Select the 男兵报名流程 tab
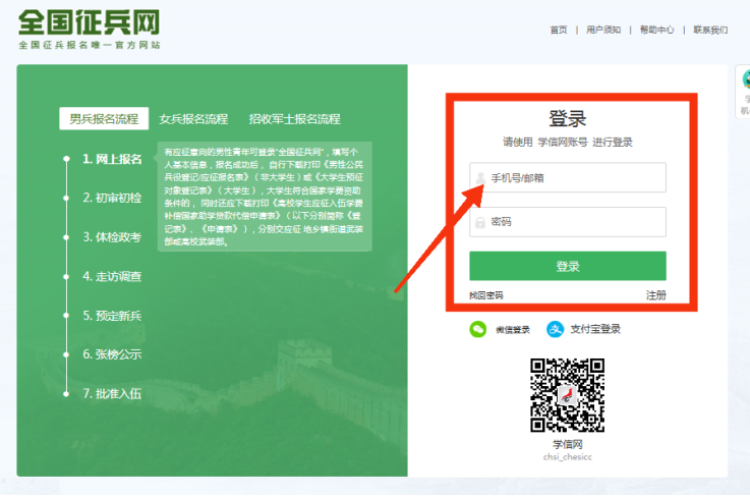 tap(103, 119)
